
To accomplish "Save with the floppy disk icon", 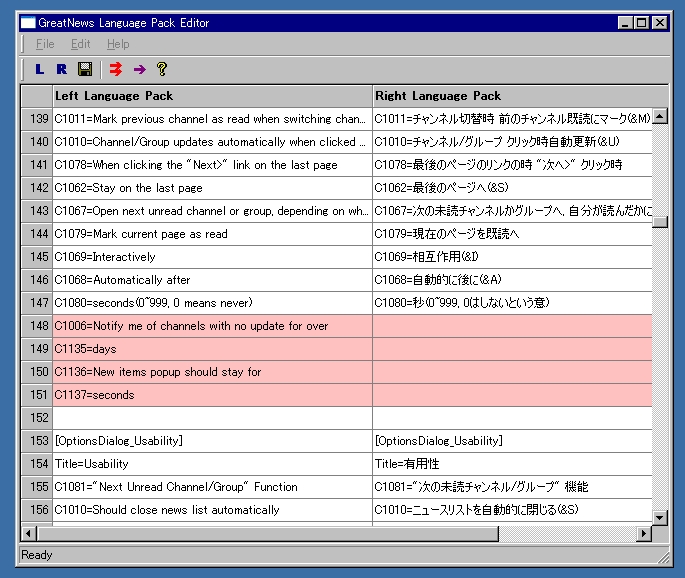I will point(85,69).
